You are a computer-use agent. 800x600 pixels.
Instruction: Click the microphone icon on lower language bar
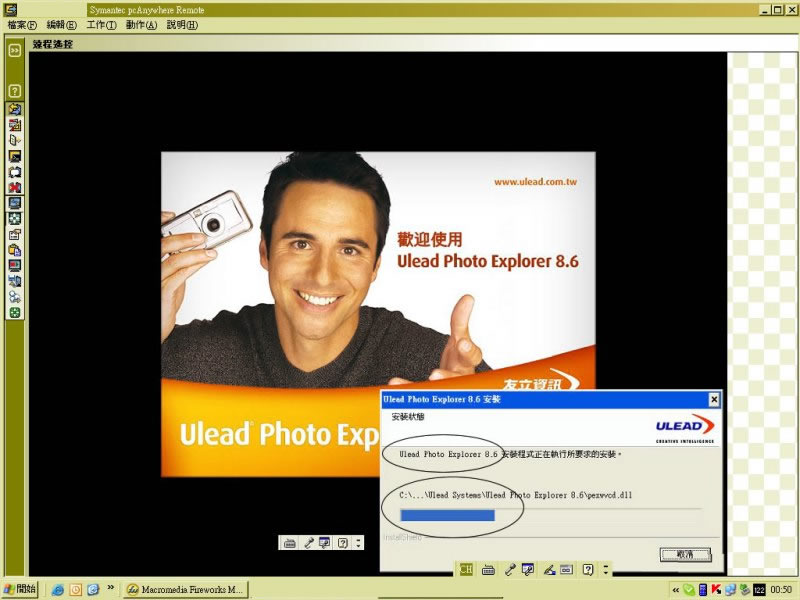click(510, 569)
